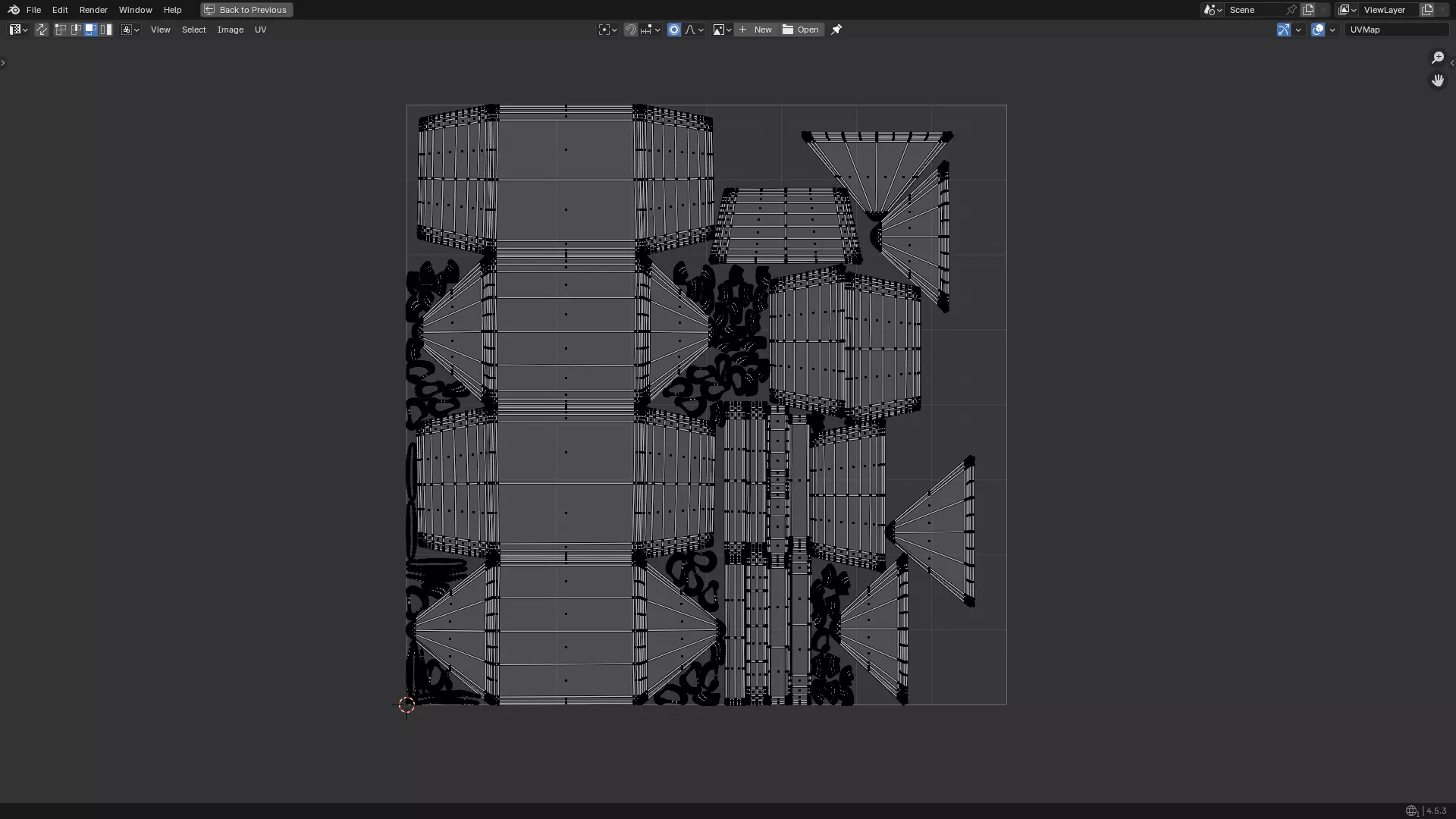Pin the image with the pushpin icon
1456x819 pixels.
pos(836,30)
